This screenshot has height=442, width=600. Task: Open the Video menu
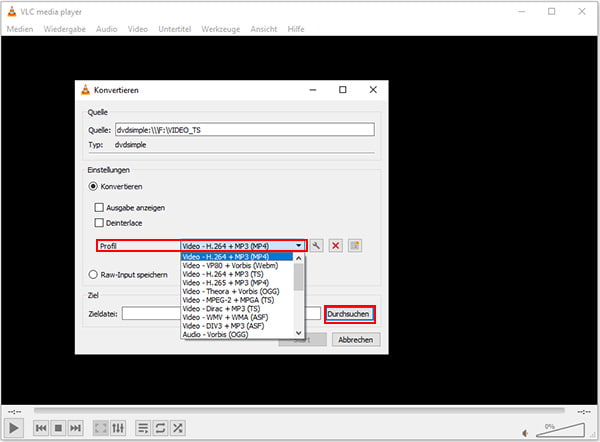tap(138, 29)
